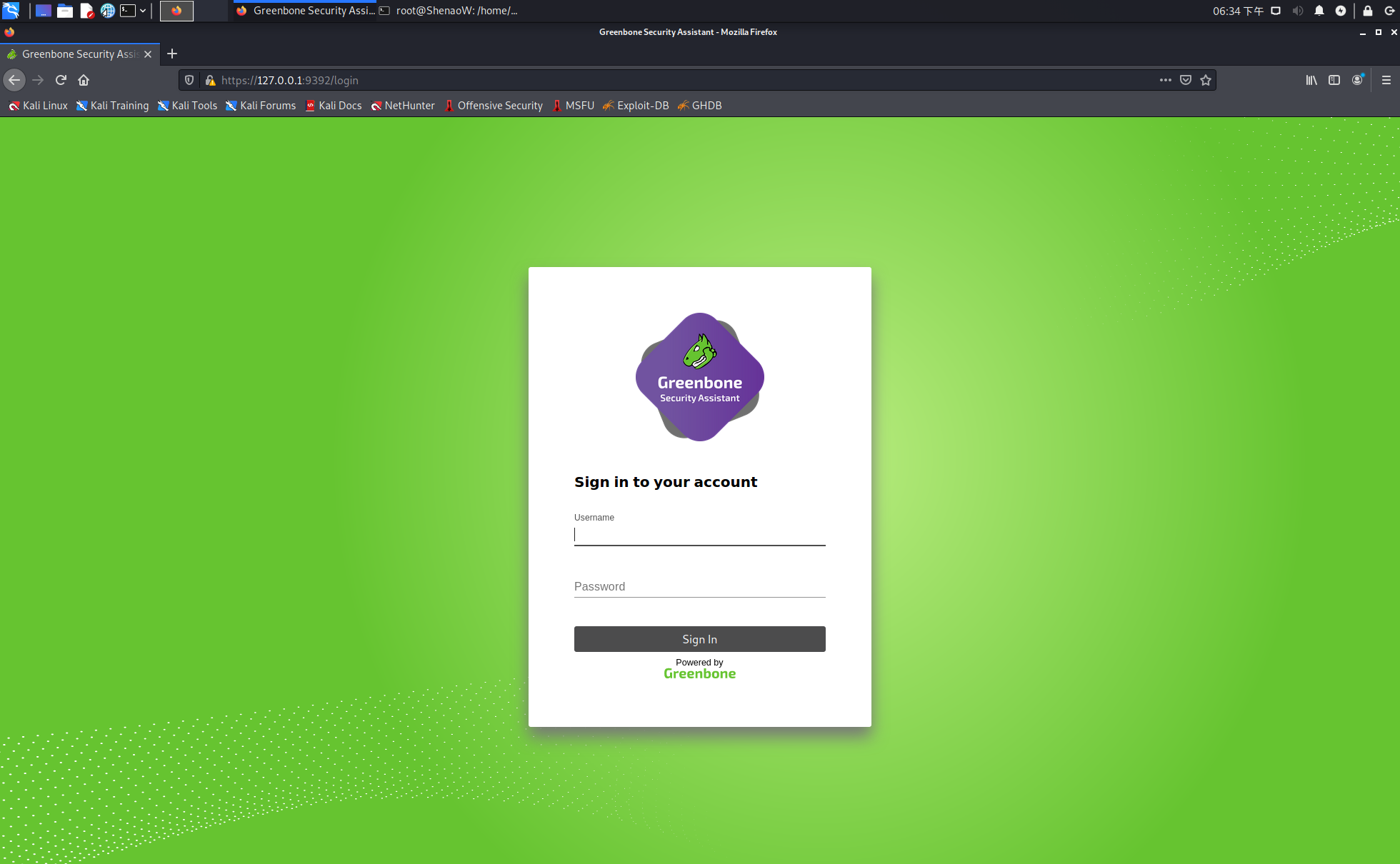The width and height of the screenshot is (1400, 864).
Task: Switch to root@ShenaoW terminal window in taskbar
Action: (448, 11)
